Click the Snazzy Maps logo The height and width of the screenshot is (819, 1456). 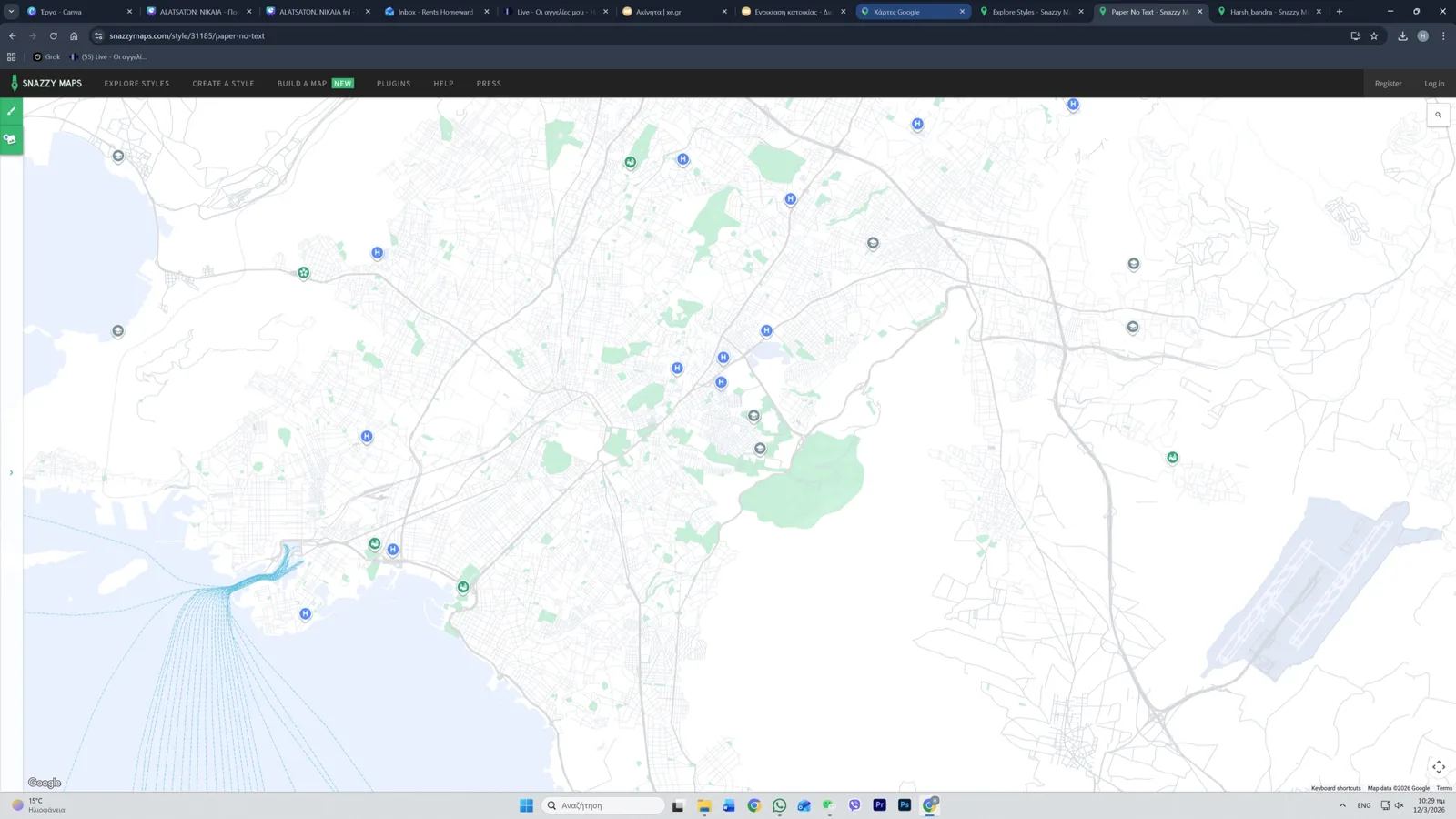(45, 83)
